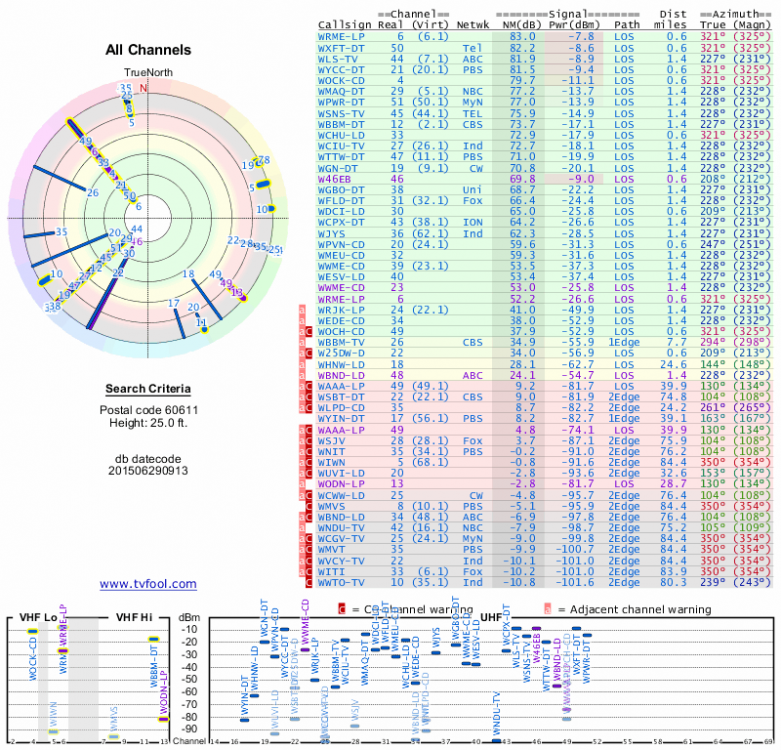The height and width of the screenshot is (750, 781).
Task: Click WMAQ-DT callsign in the table
Action: (x=341, y=92)
